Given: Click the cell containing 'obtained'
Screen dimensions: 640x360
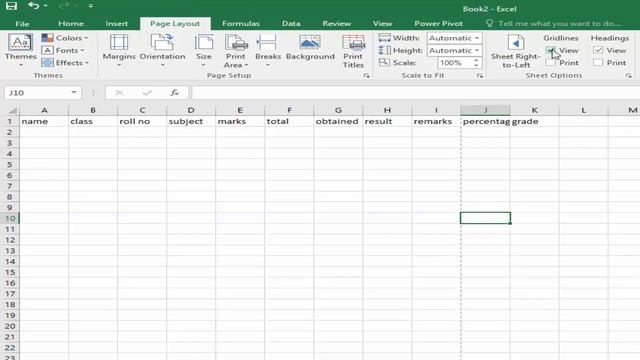Looking at the screenshot, I should click(x=338, y=122).
